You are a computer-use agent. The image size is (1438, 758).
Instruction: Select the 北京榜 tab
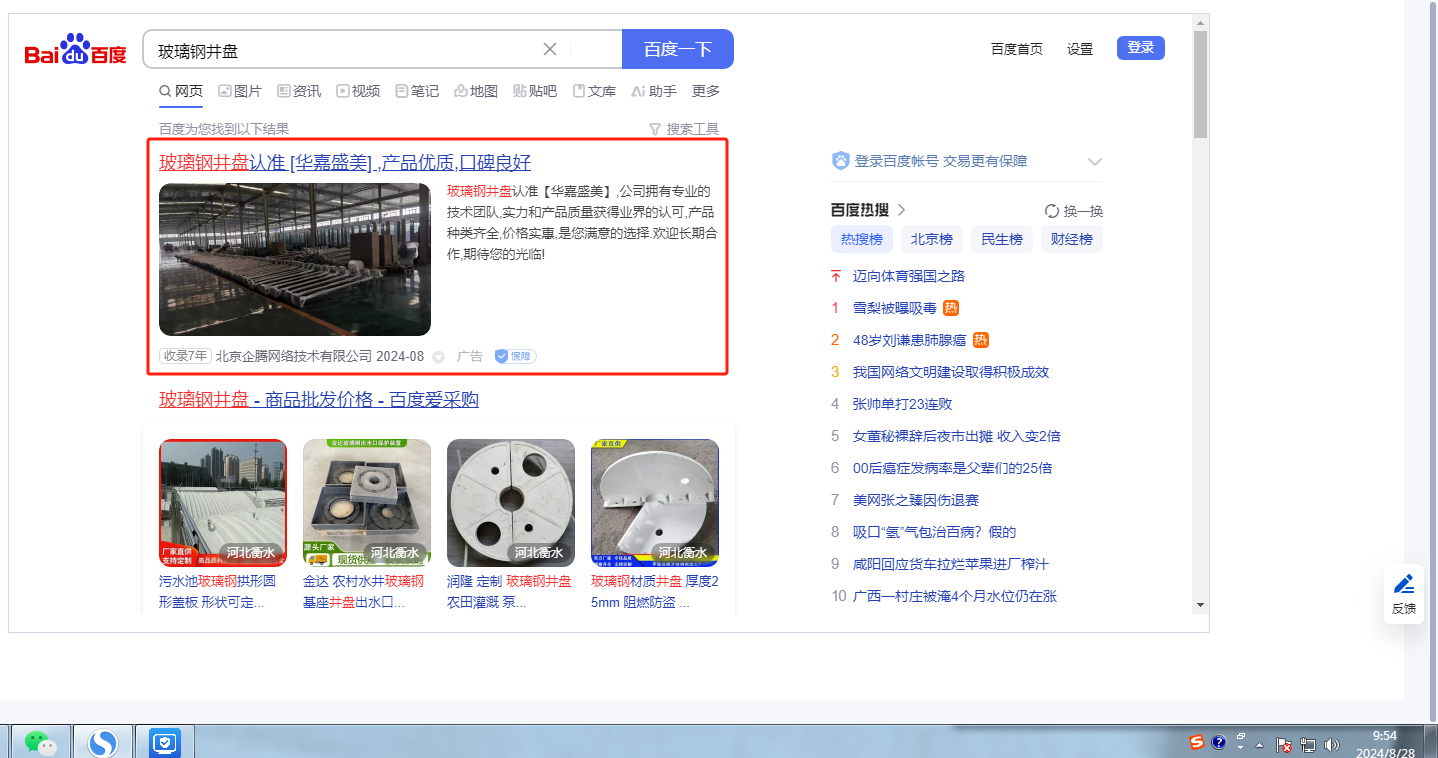coord(932,239)
